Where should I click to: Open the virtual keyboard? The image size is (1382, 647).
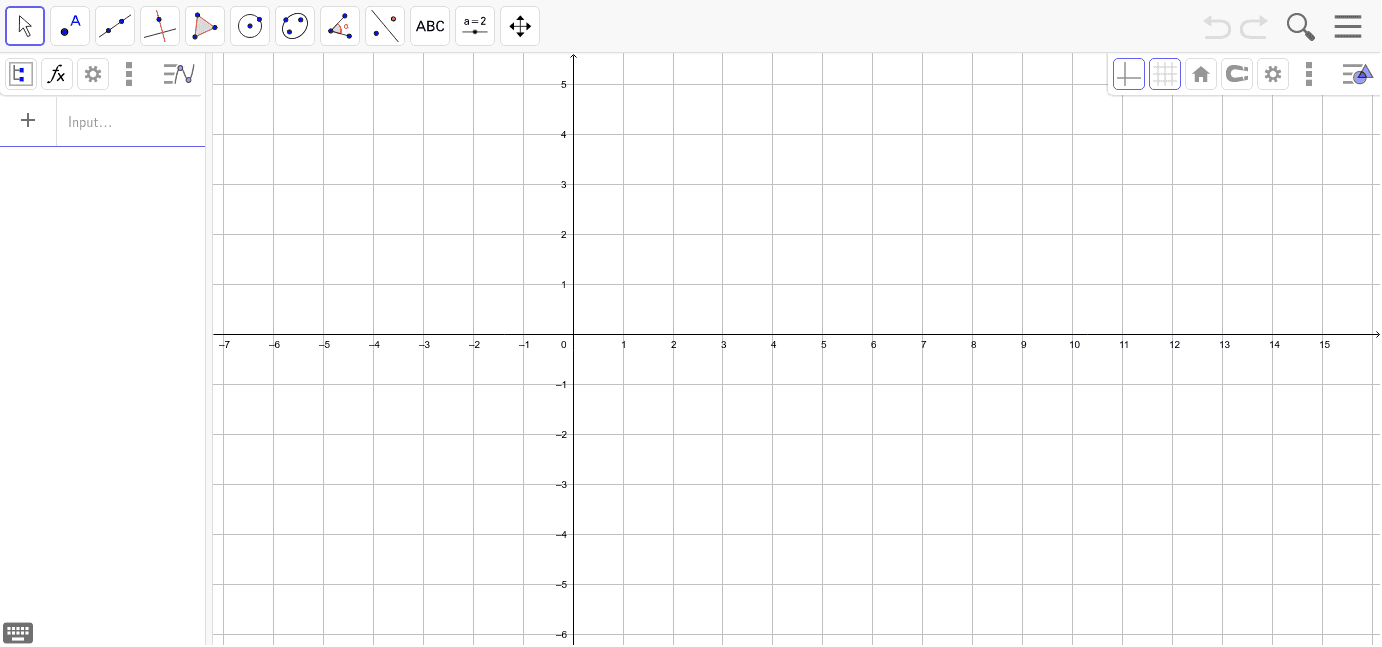(x=18, y=632)
